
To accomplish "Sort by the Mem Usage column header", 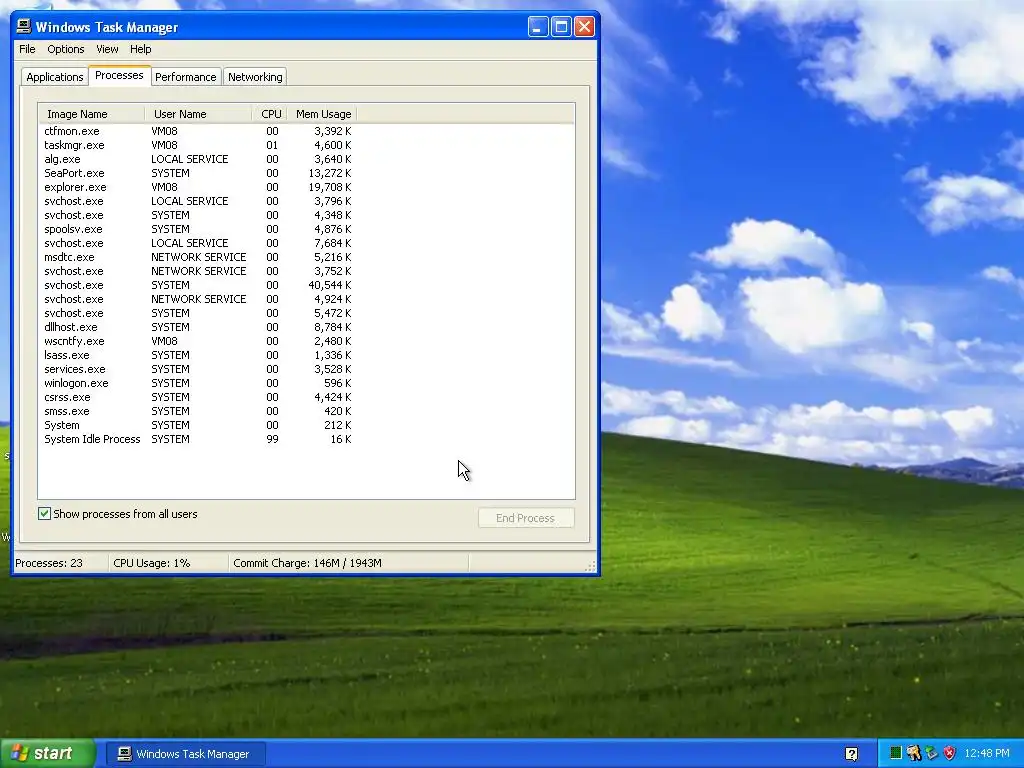I will (323, 114).
